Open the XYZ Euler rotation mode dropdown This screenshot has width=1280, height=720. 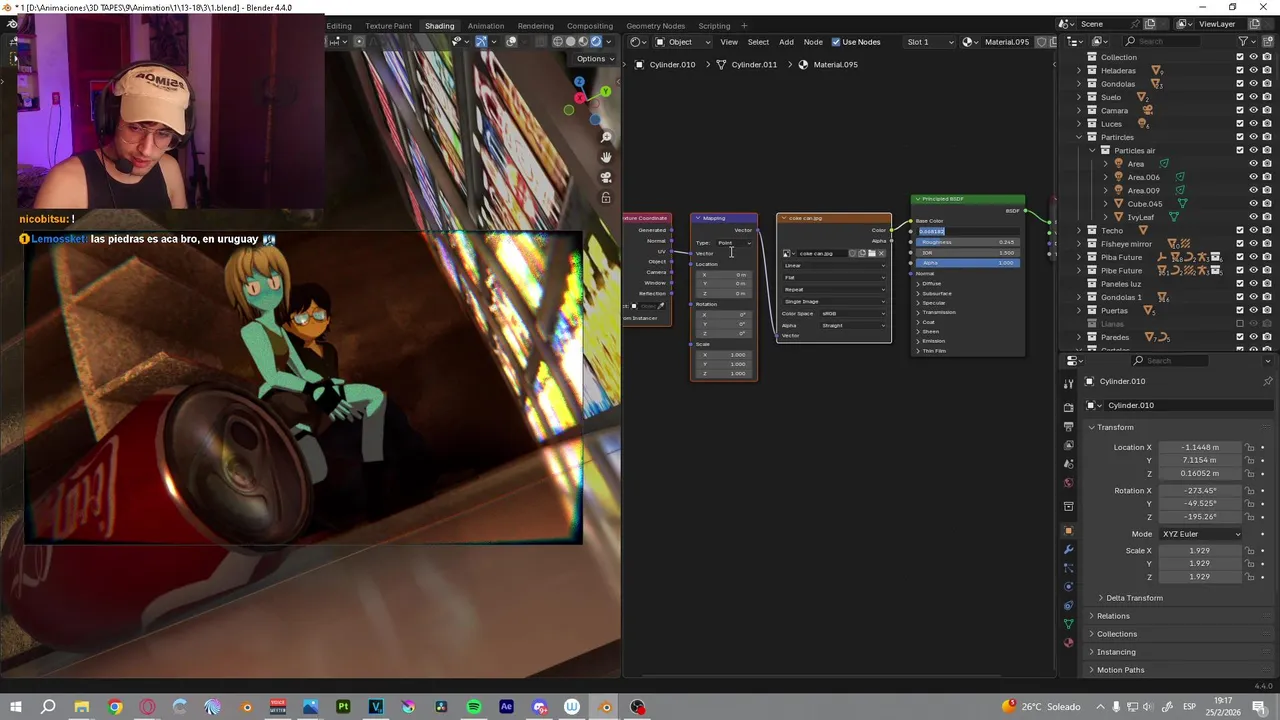click(1200, 534)
